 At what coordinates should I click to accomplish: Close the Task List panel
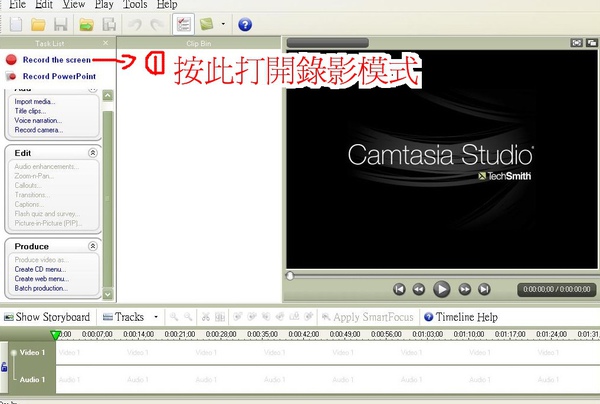click(x=106, y=43)
